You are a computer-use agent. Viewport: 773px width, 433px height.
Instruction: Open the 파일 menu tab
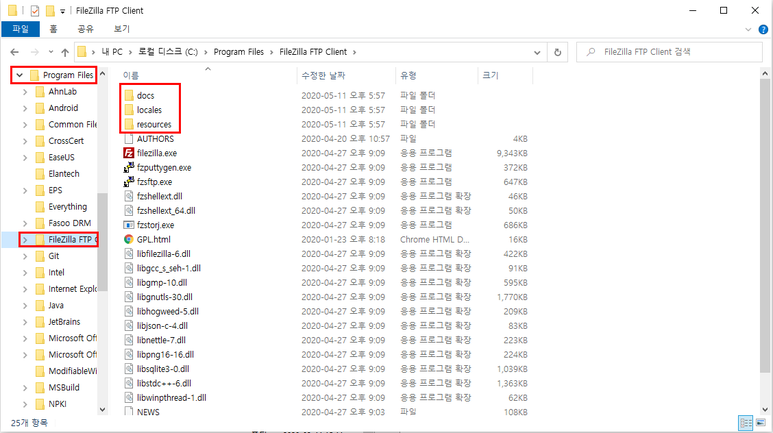coord(20,29)
